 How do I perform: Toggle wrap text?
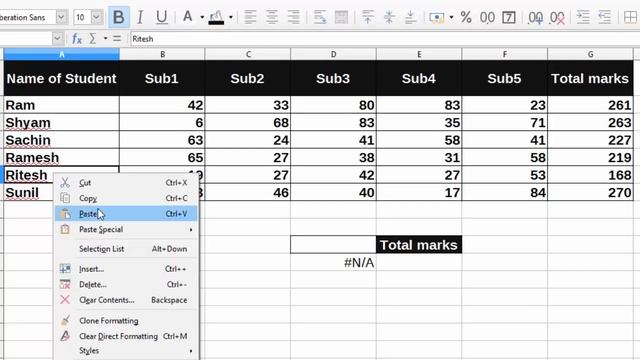coord(320,17)
